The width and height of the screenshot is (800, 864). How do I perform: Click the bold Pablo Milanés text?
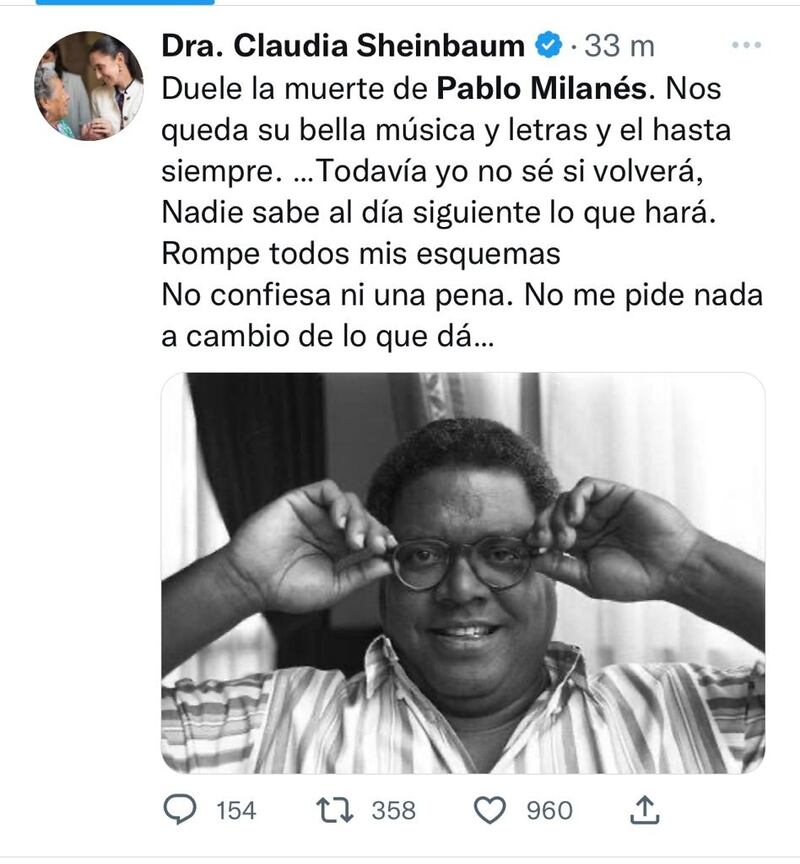(541, 88)
